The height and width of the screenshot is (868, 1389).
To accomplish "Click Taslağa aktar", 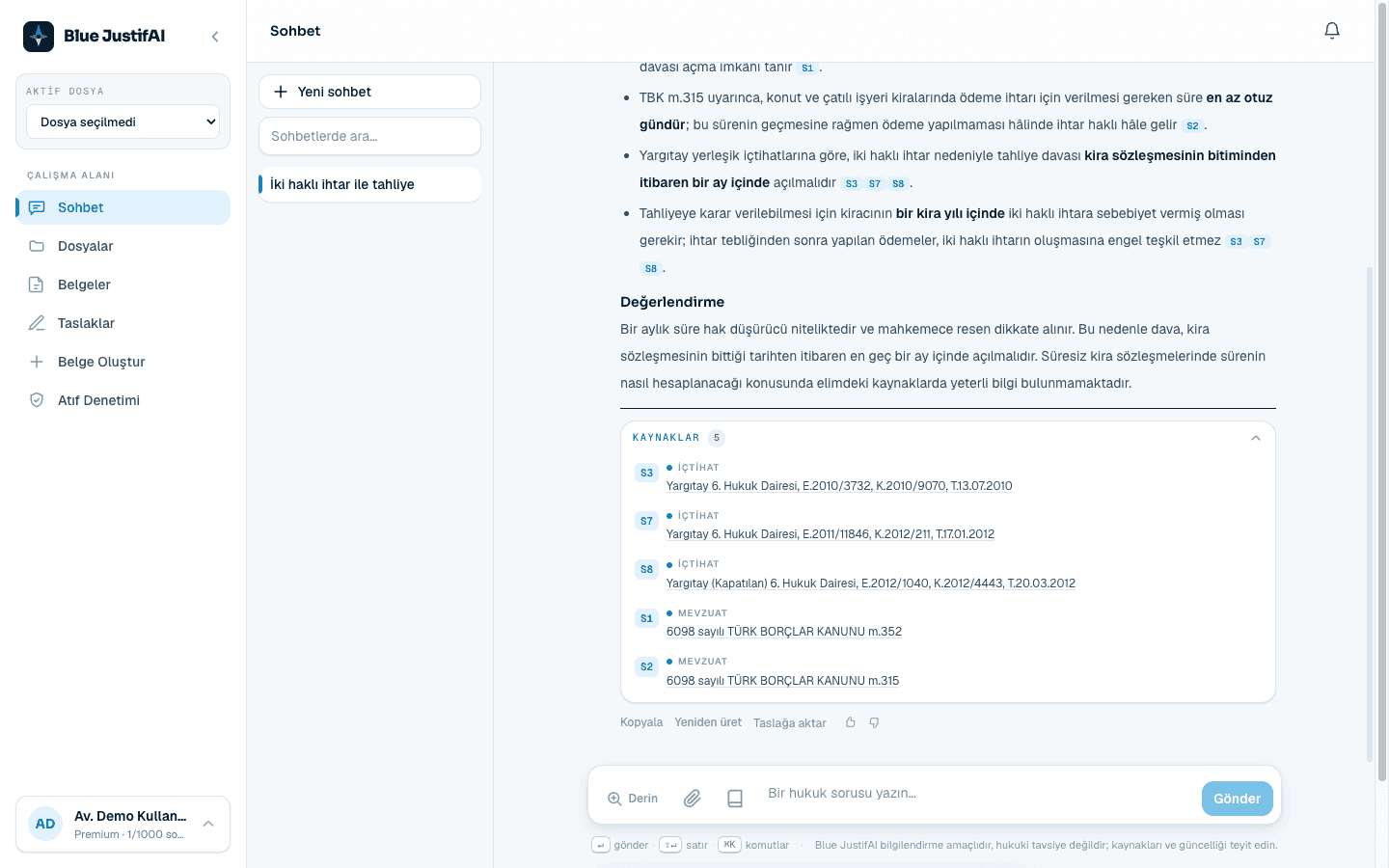I will click(790, 722).
